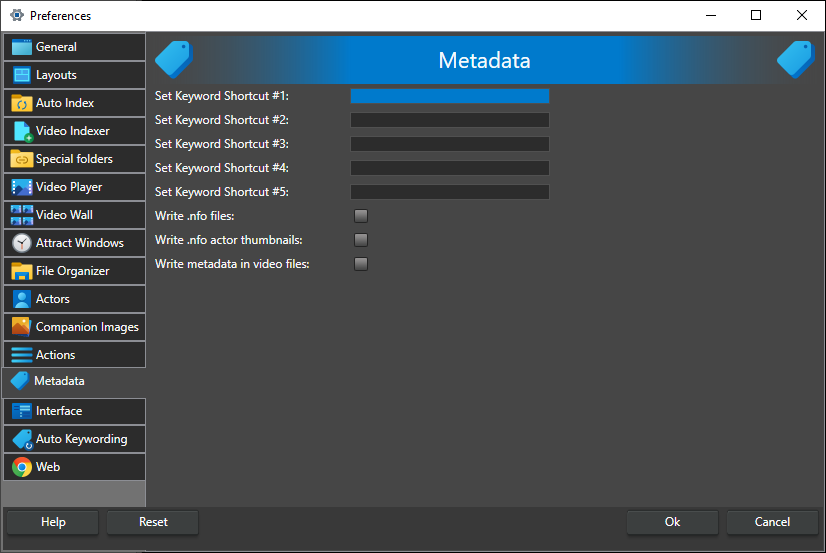Image resolution: width=826 pixels, height=553 pixels.
Task: Click the Reset button
Action: (x=153, y=522)
